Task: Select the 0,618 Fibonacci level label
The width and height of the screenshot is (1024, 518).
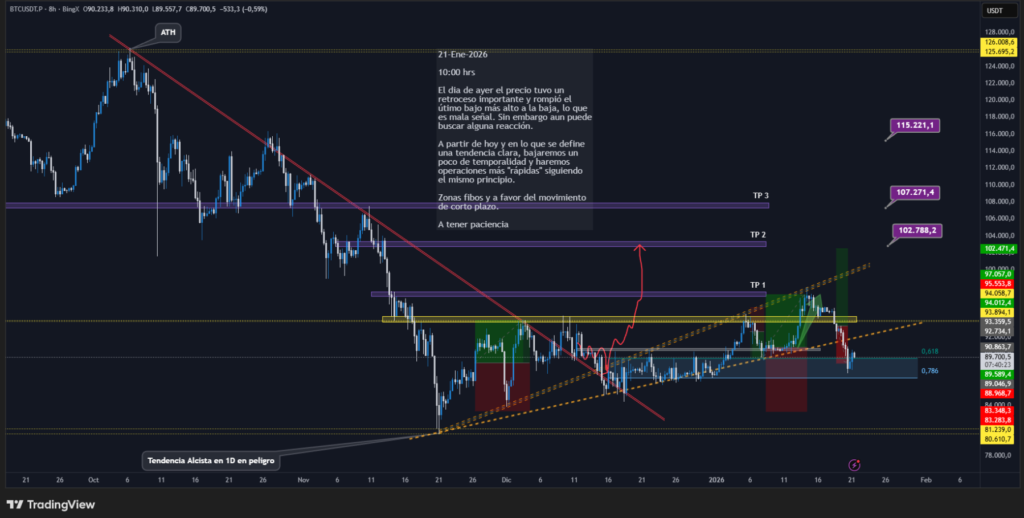Action: click(x=929, y=351)
